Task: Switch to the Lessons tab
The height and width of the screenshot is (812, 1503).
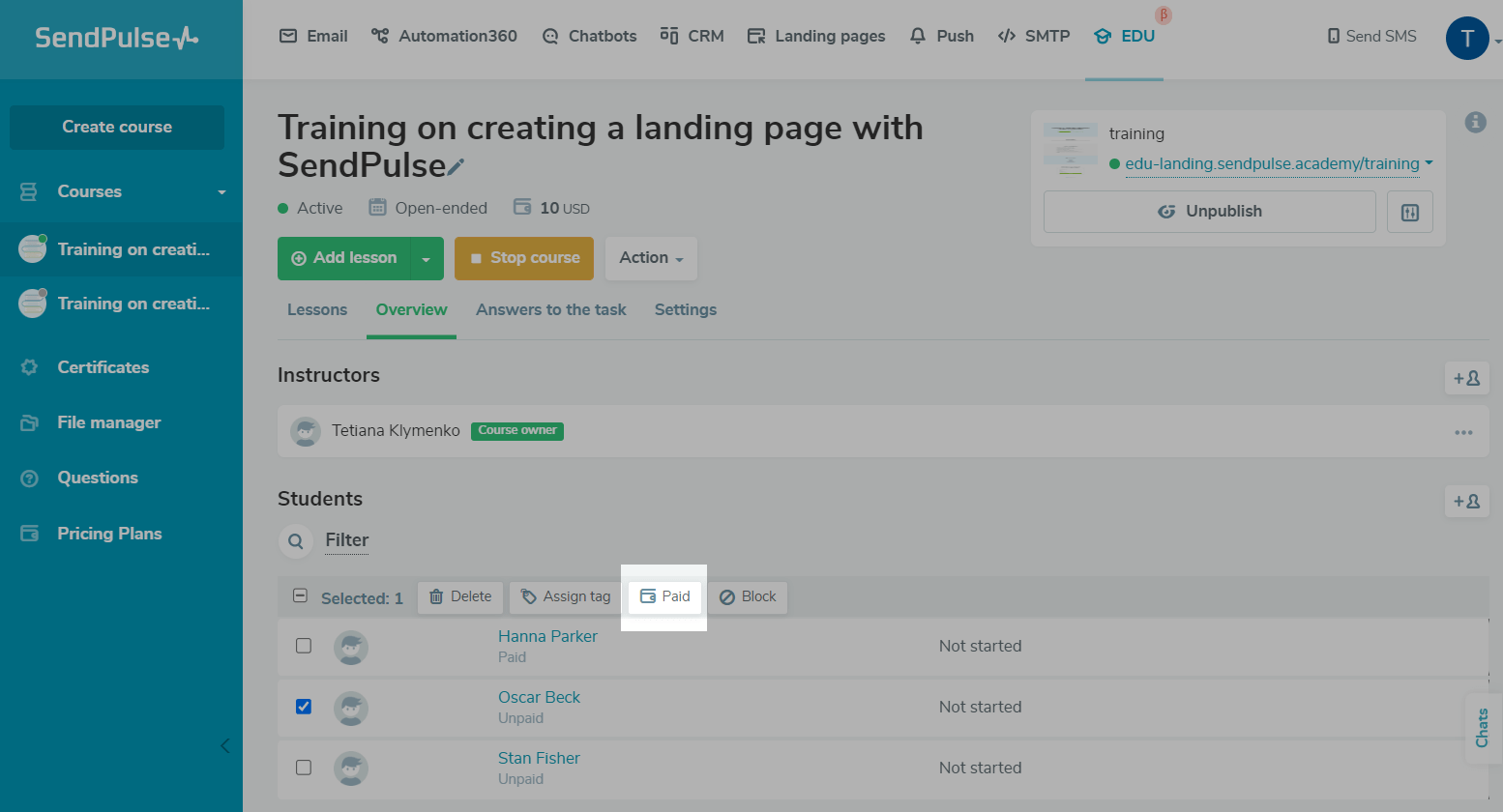Action: pos(317,309)
